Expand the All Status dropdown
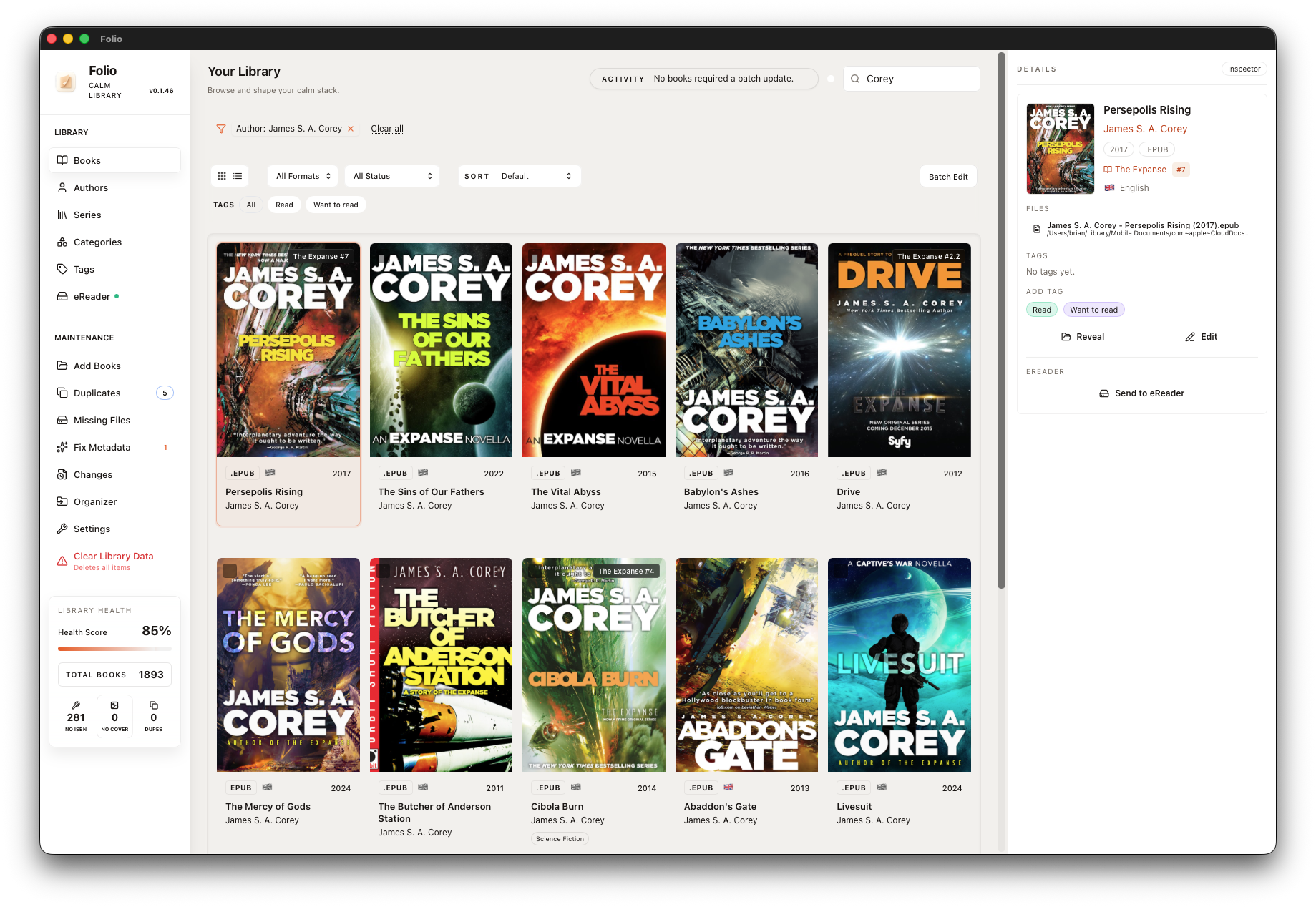The width and height of the screenshot is (1316, 907). click(392, 176)
